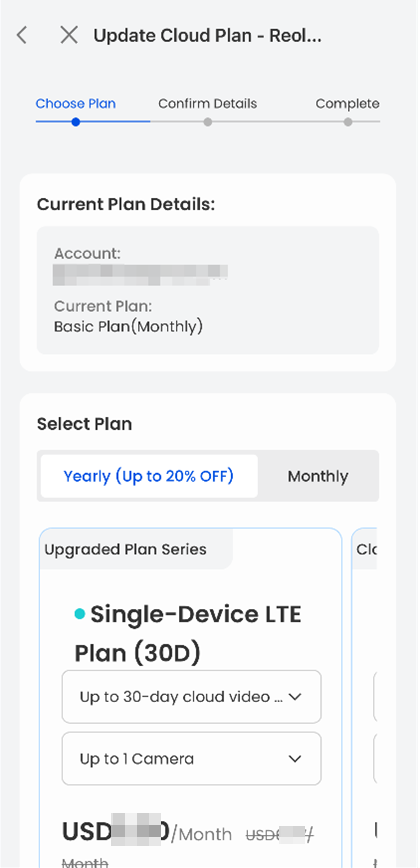Close the Update Cloud Plan page
This screenshot has height=868, width=420.
point(69,35)
